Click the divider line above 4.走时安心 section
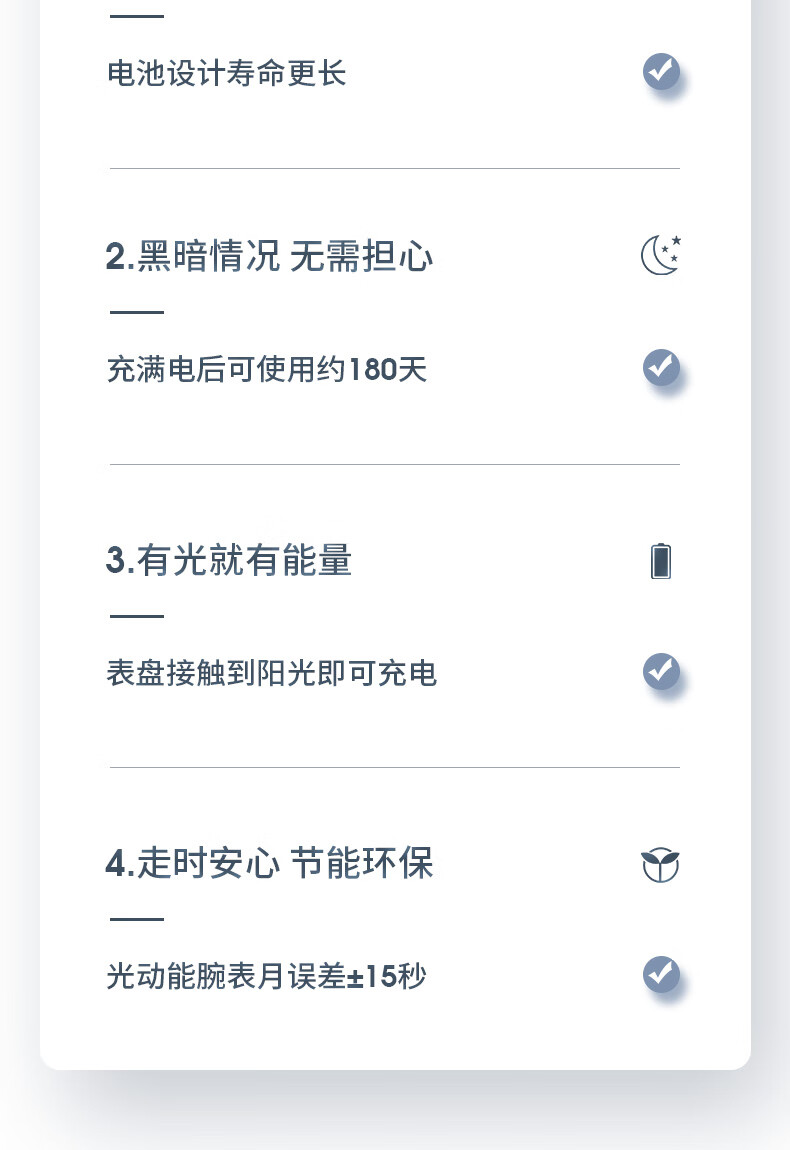790x1150 pixels. click(394, 767)
